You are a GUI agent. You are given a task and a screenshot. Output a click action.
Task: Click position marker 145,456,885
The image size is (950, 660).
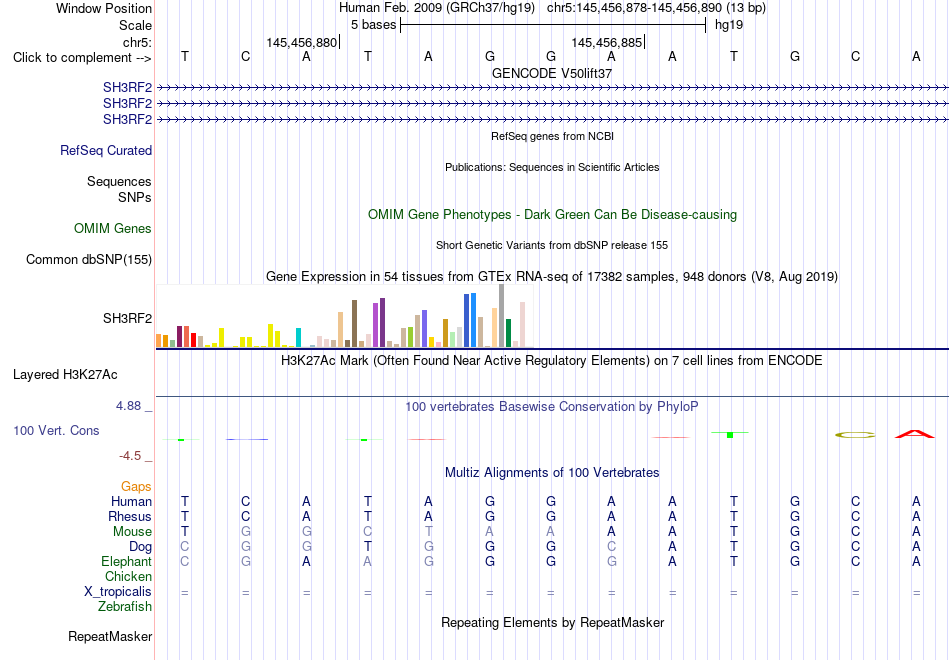tap(606, 42)
